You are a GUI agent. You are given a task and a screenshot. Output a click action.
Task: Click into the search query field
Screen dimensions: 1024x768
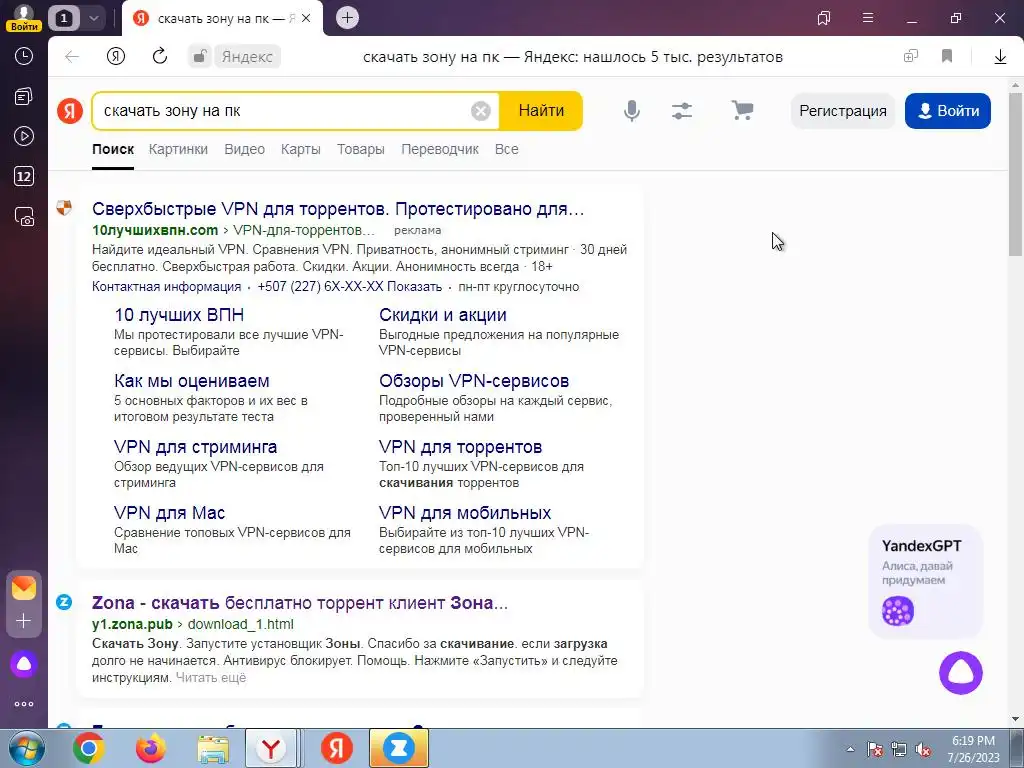(x=284, y=111)
